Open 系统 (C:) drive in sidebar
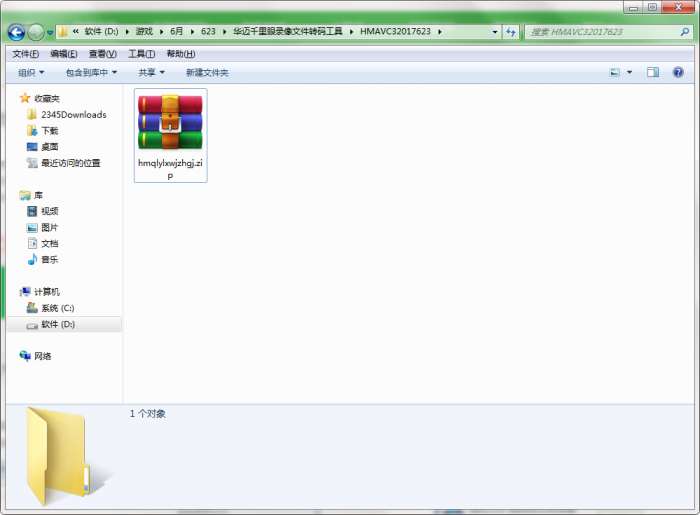 click(x=50, y=308)
